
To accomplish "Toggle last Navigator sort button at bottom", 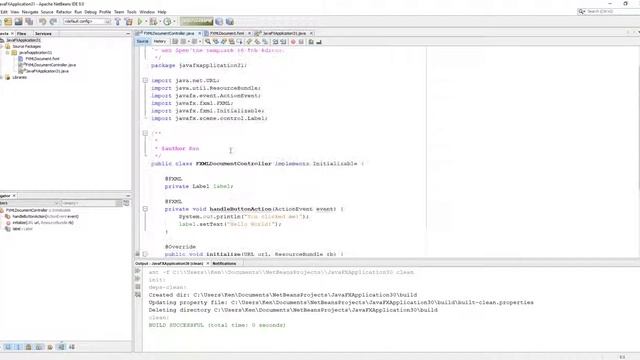I will click(72, 347).
